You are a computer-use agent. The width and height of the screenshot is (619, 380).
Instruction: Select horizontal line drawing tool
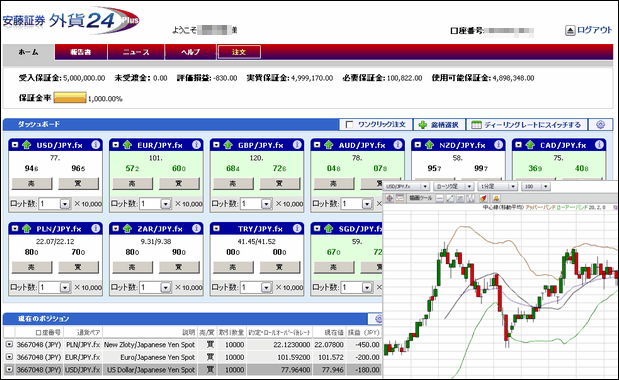[x=440, y=198]
